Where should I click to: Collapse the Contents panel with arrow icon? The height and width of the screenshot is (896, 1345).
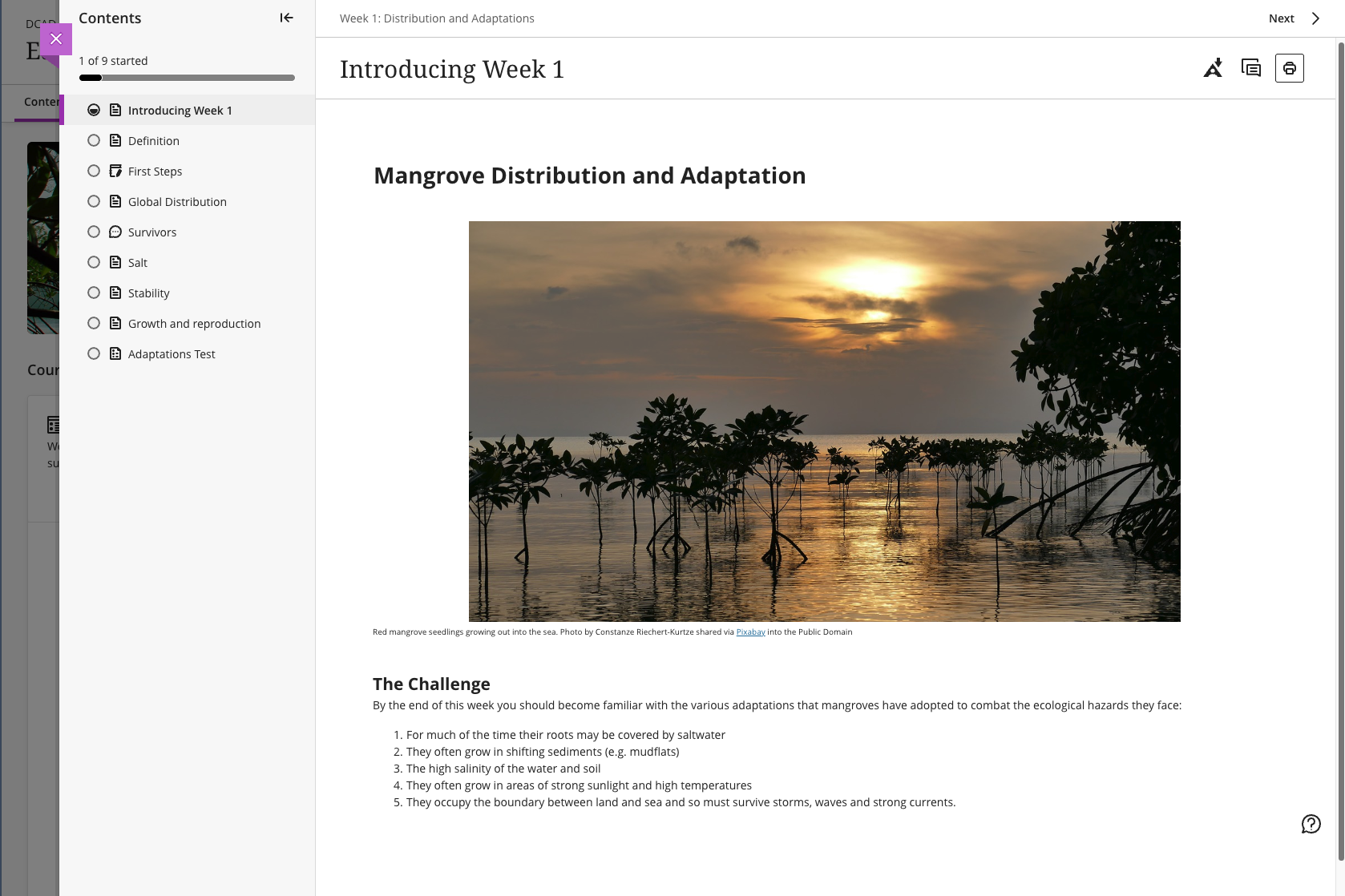(x=286, y=18)
